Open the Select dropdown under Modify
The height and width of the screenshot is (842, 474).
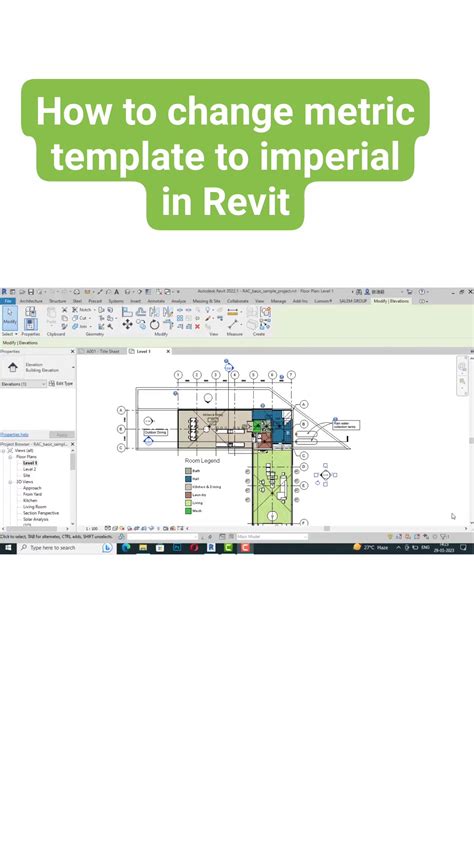(9, 334)
